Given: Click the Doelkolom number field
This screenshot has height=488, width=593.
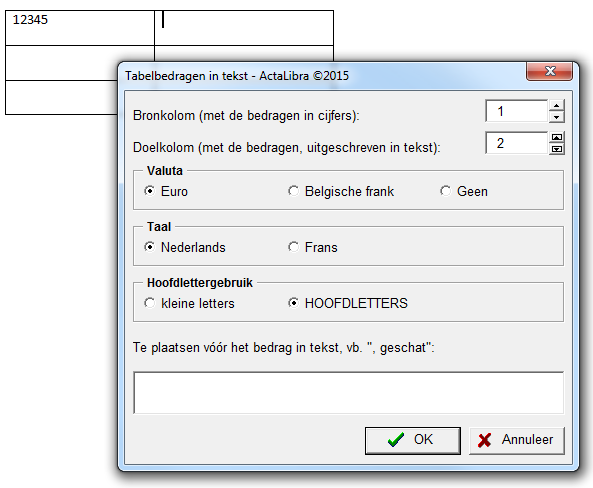Looking at the screenshot, I should point(517,143).
